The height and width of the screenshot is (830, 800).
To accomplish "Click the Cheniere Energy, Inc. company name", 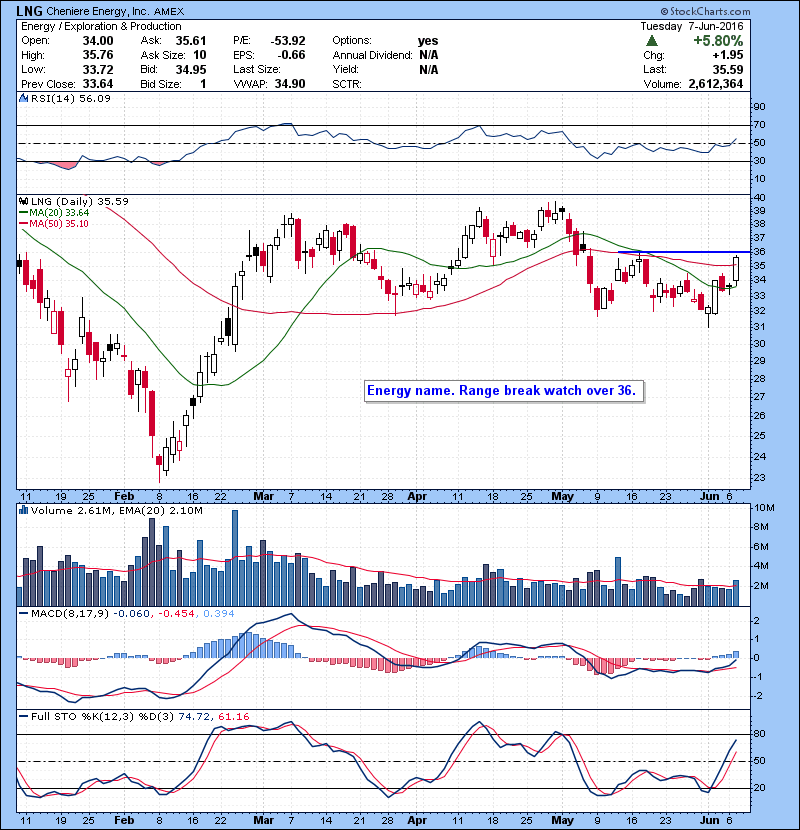I will point(98,11).
